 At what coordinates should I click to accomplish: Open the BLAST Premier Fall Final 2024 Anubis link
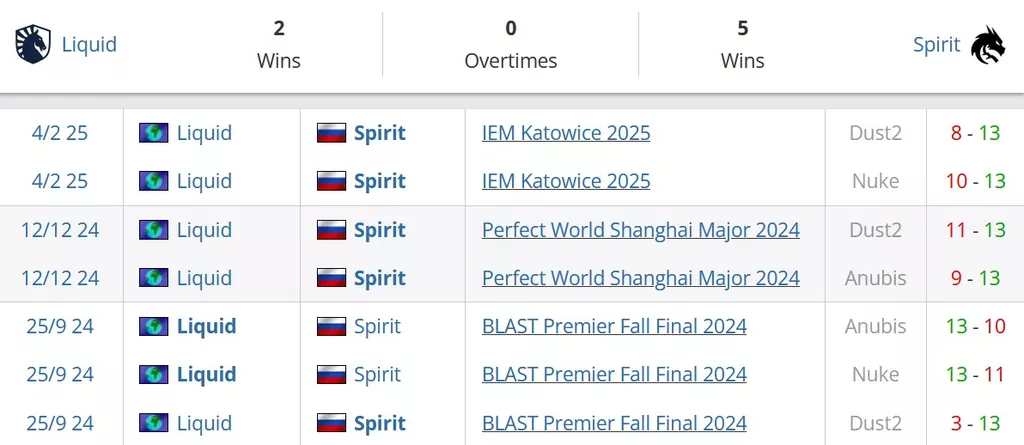(615, 326)
